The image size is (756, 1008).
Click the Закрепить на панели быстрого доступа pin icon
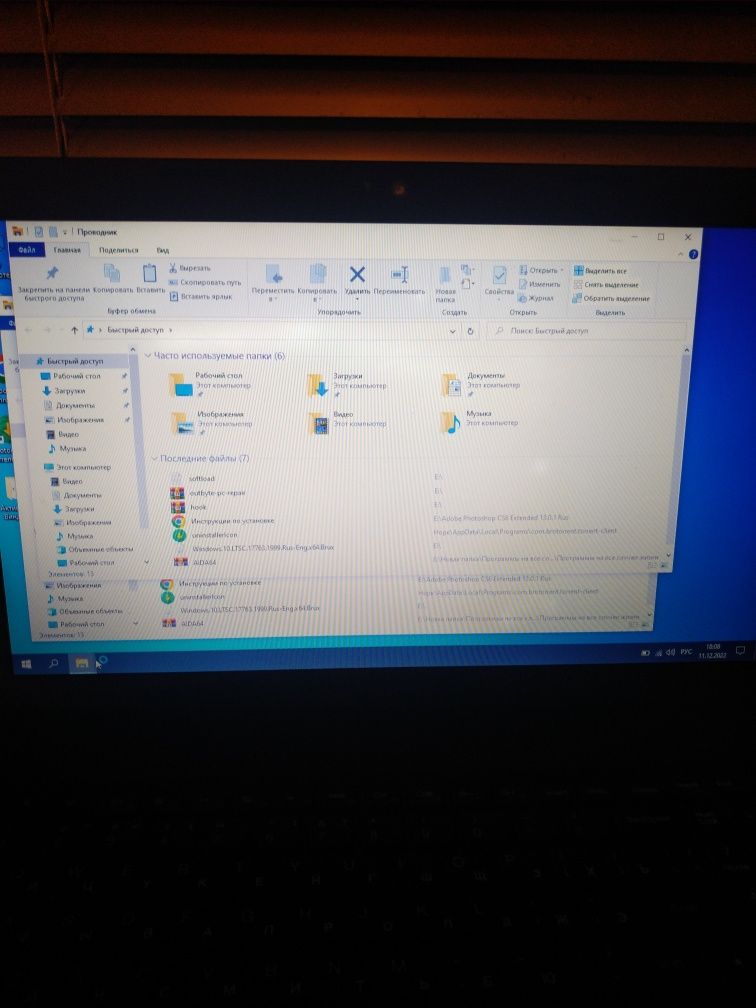coord(52,274)
